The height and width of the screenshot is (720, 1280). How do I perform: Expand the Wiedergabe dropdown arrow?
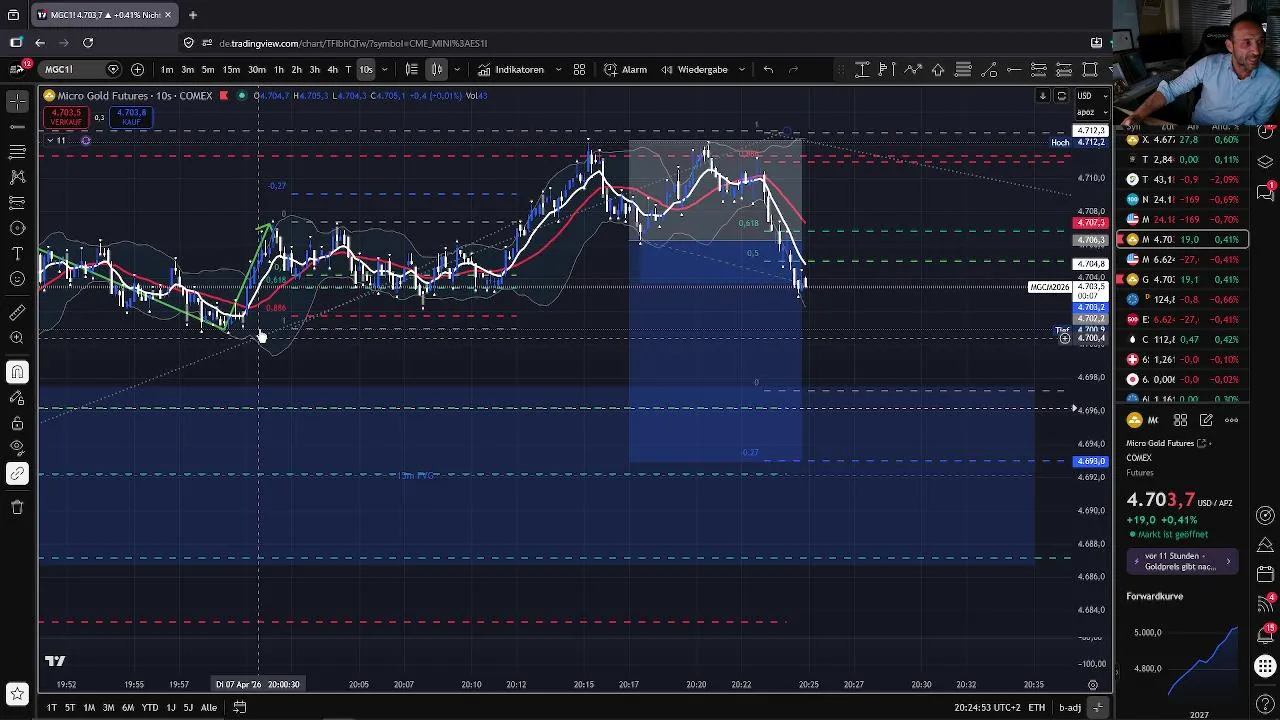(x=741, y=69)
